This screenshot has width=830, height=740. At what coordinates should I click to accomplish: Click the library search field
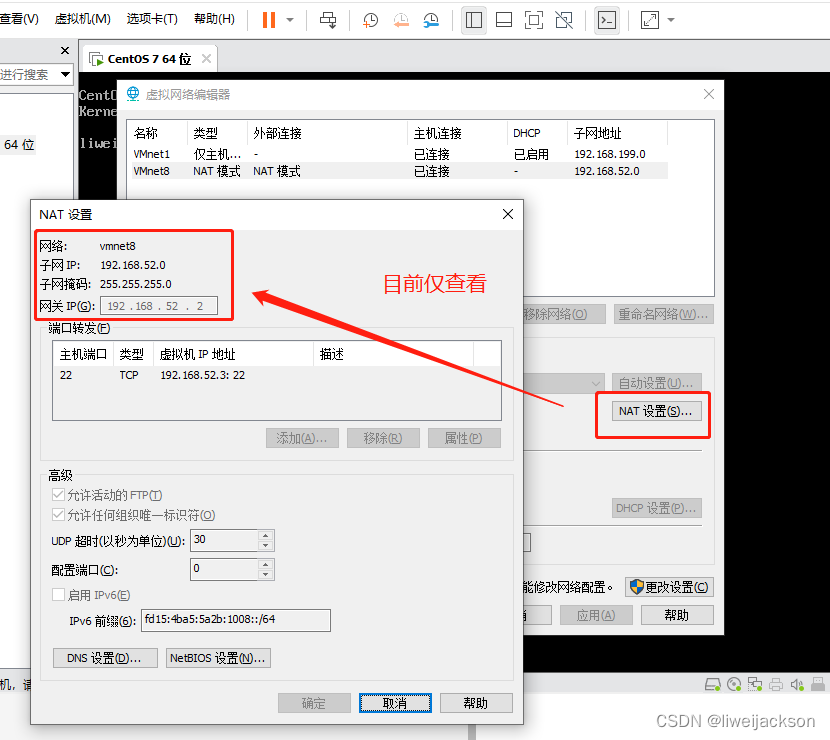pos(28,74)
